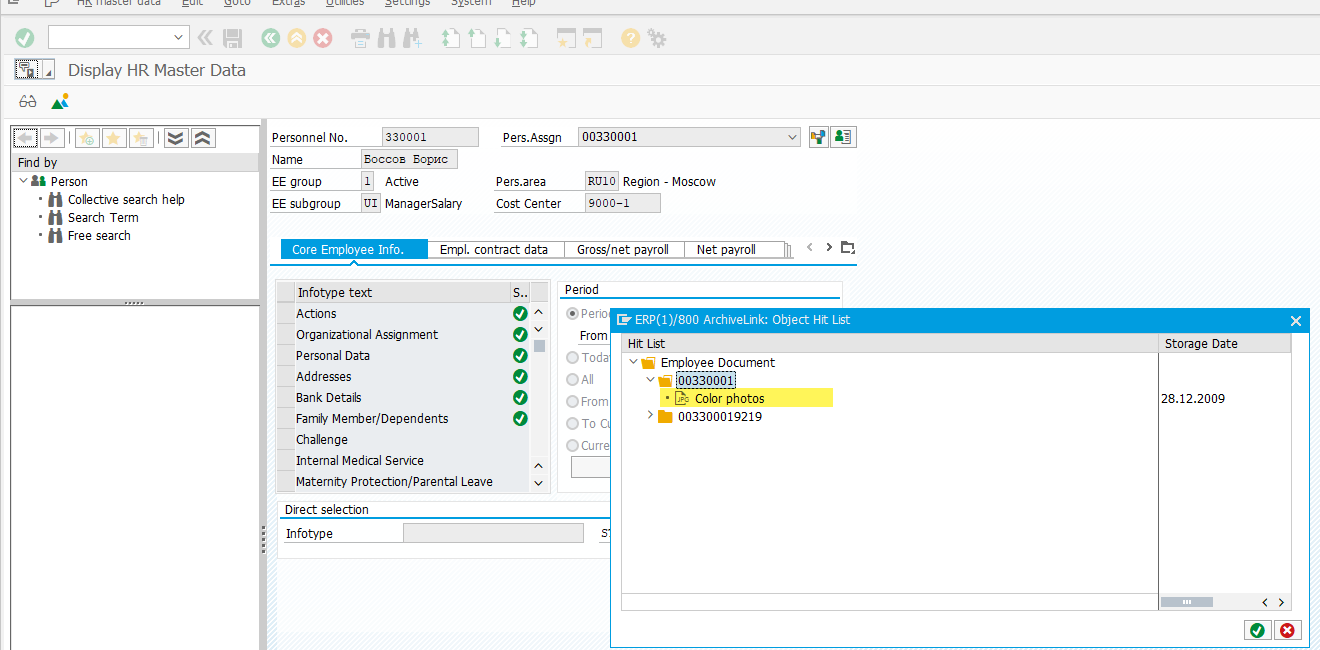Select the Period radio button
The height and width of the screenshot is (650, 1320).
[573, 313]
